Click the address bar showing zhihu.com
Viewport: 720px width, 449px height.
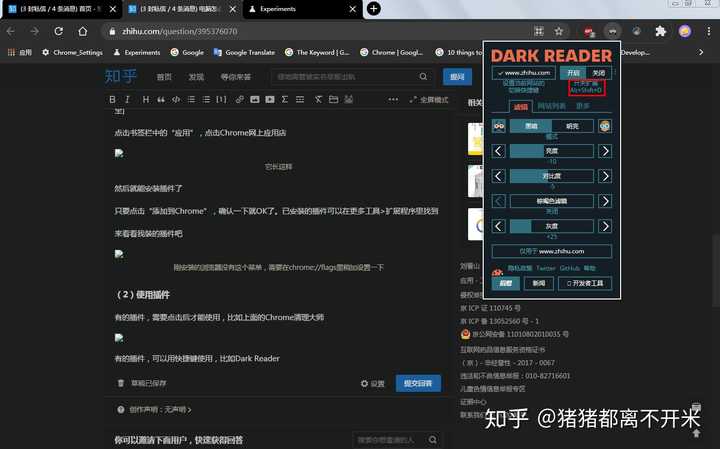(x=317, y=31)
